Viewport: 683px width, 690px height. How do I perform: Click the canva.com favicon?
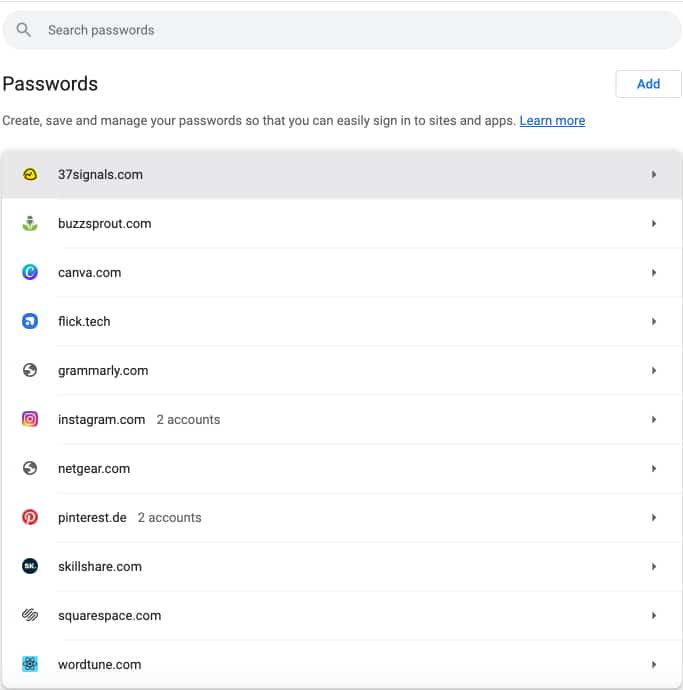click(30, 273)
